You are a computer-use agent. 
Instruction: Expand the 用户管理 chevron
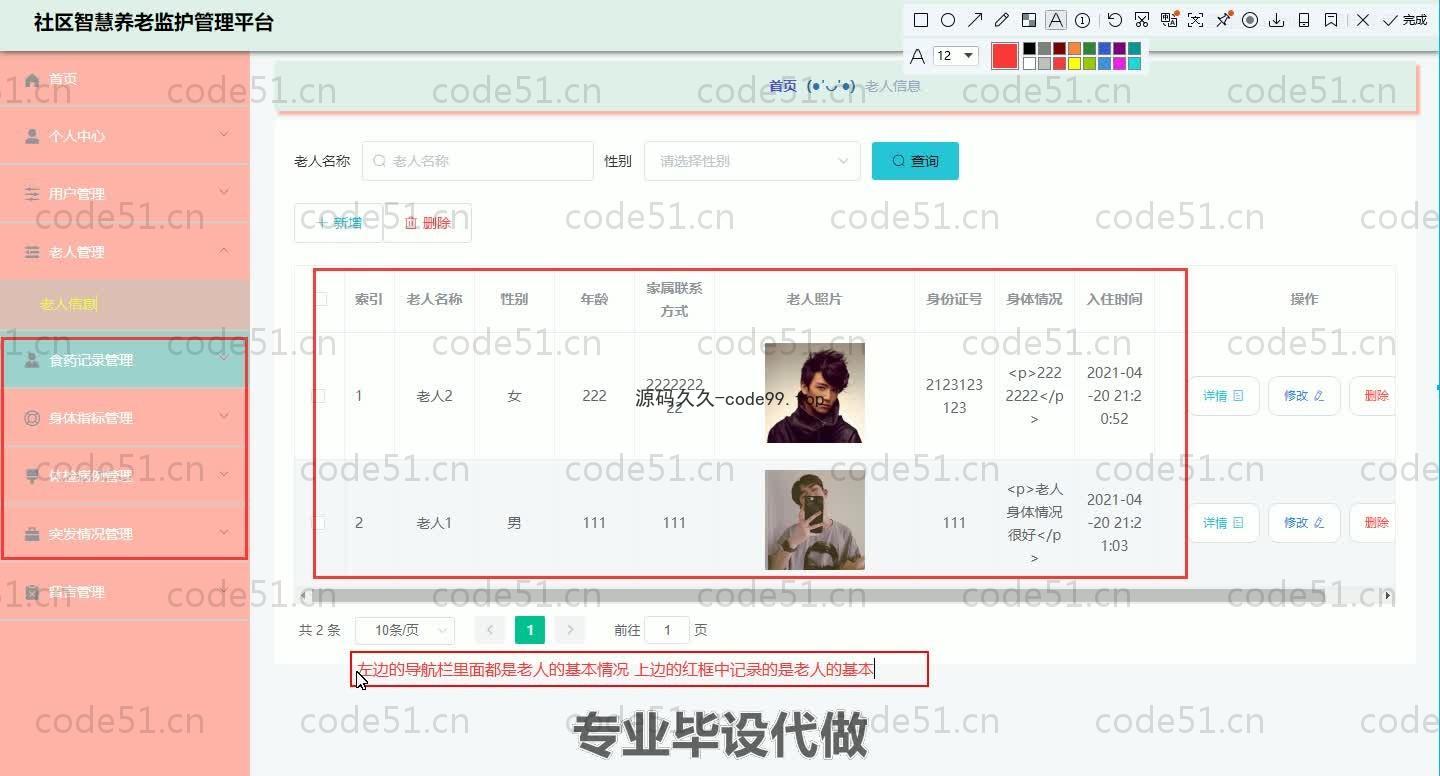[224, 193]
